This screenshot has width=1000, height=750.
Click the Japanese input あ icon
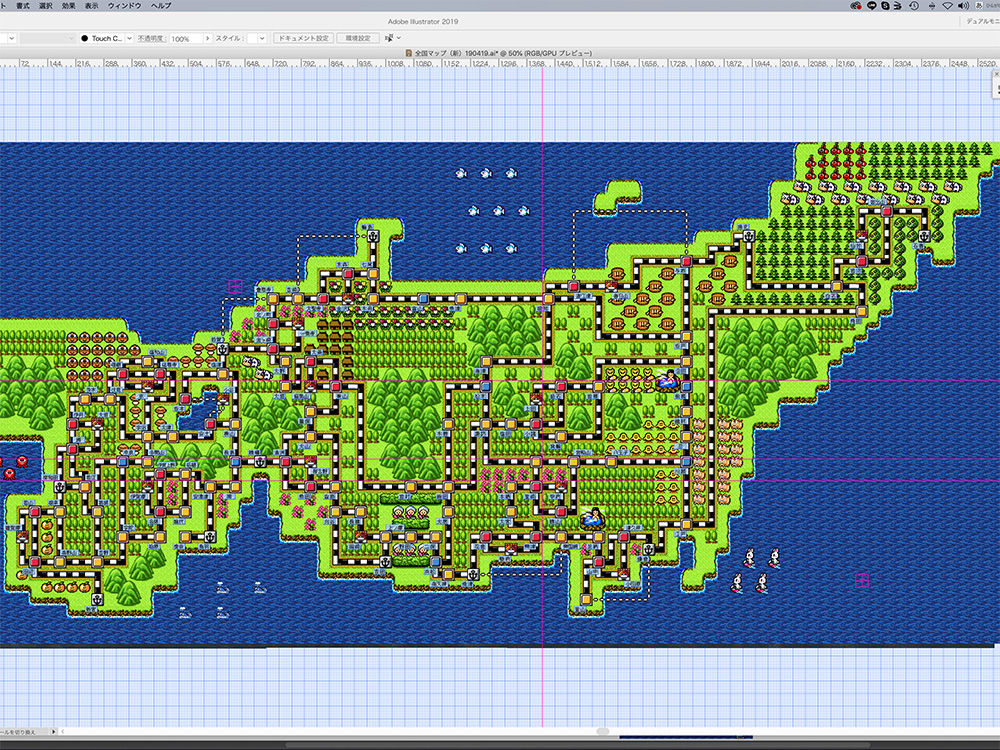click(x=980, y=6)
